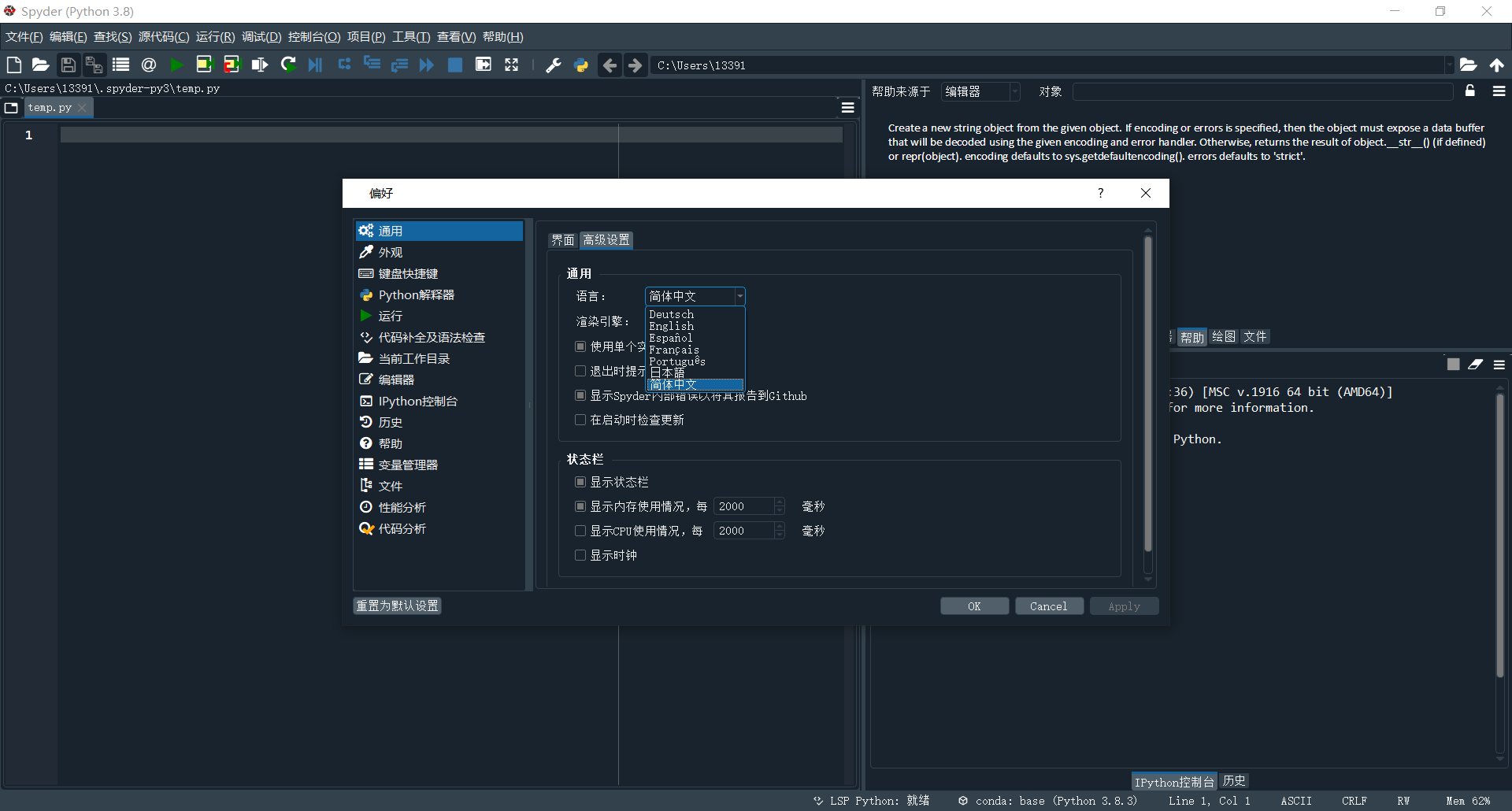Toggle 使用单个实例 checkbox
Screen dimensions: 1512x811
(580, 346)
